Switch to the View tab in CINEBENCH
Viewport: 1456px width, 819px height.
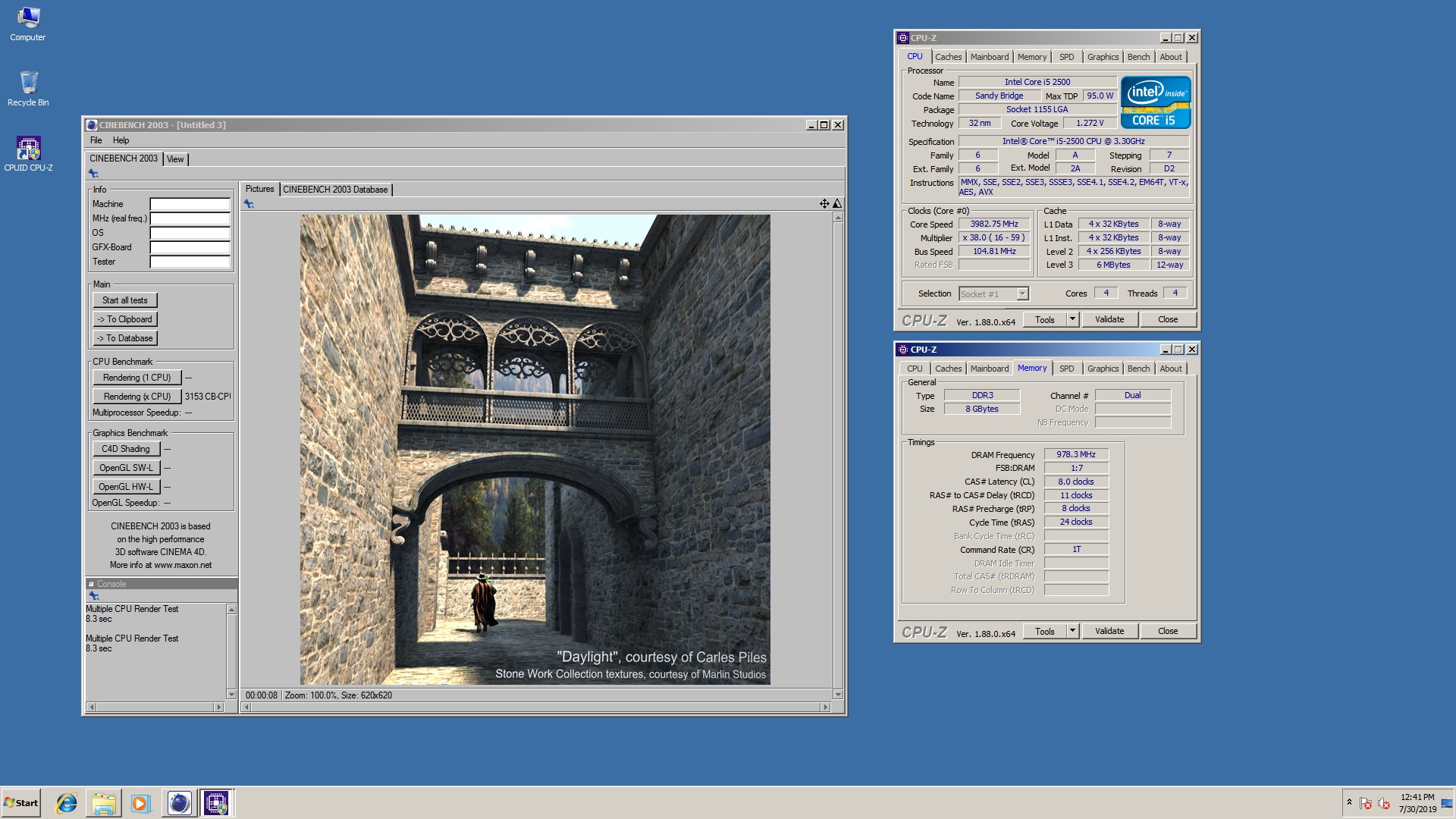175,159
